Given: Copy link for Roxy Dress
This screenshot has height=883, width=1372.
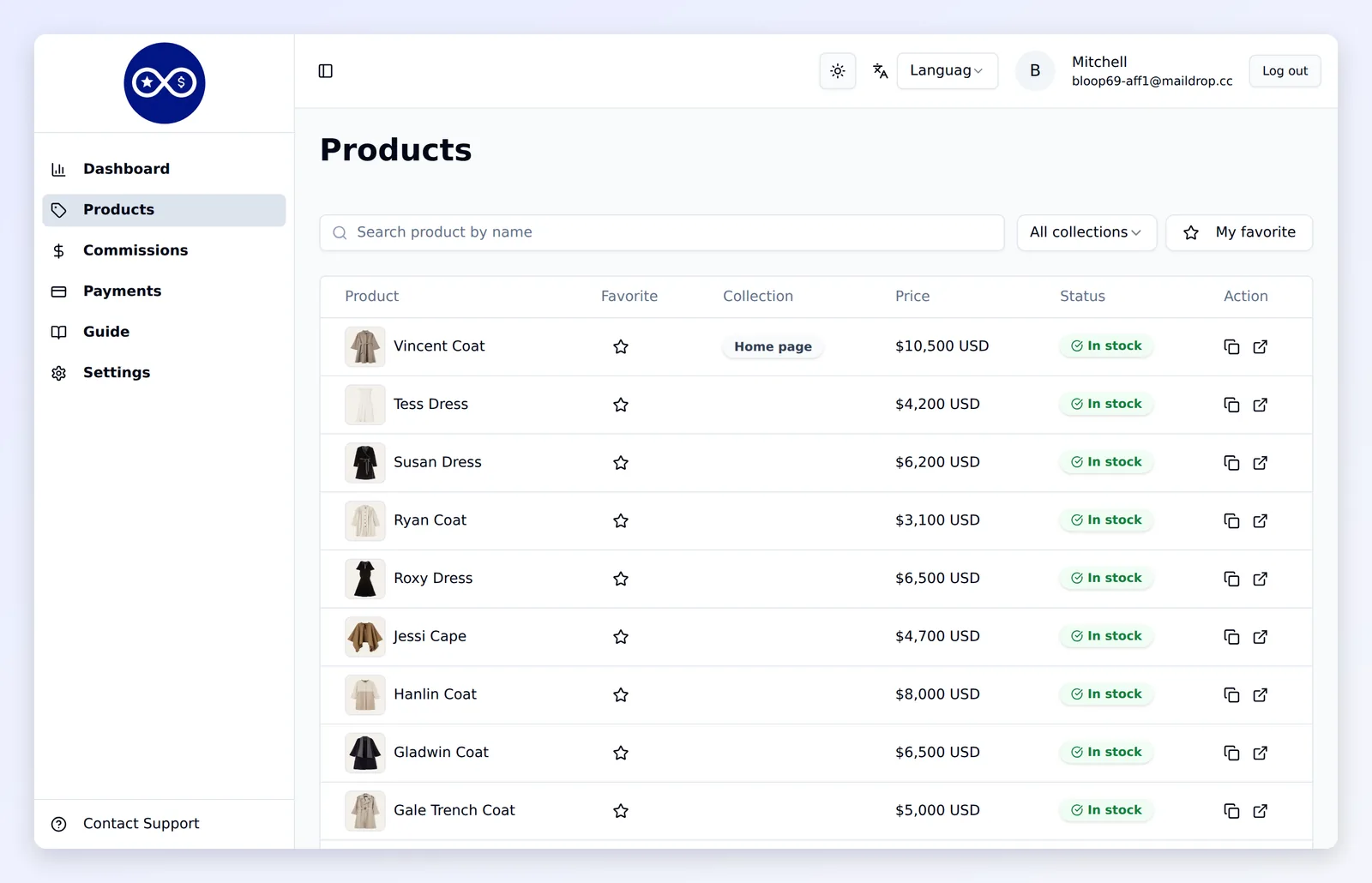Looking at the screenshot, I should click(x=1231, y=579).
